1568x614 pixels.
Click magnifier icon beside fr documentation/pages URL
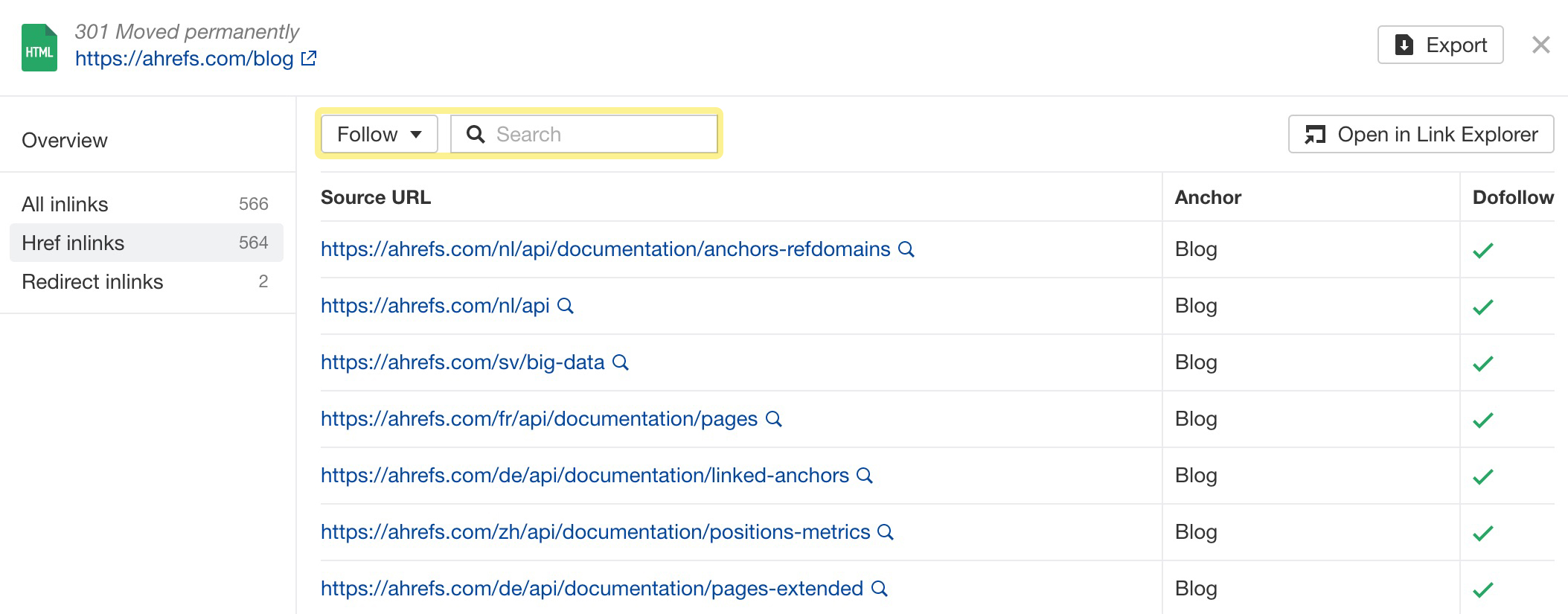point(774,419)
